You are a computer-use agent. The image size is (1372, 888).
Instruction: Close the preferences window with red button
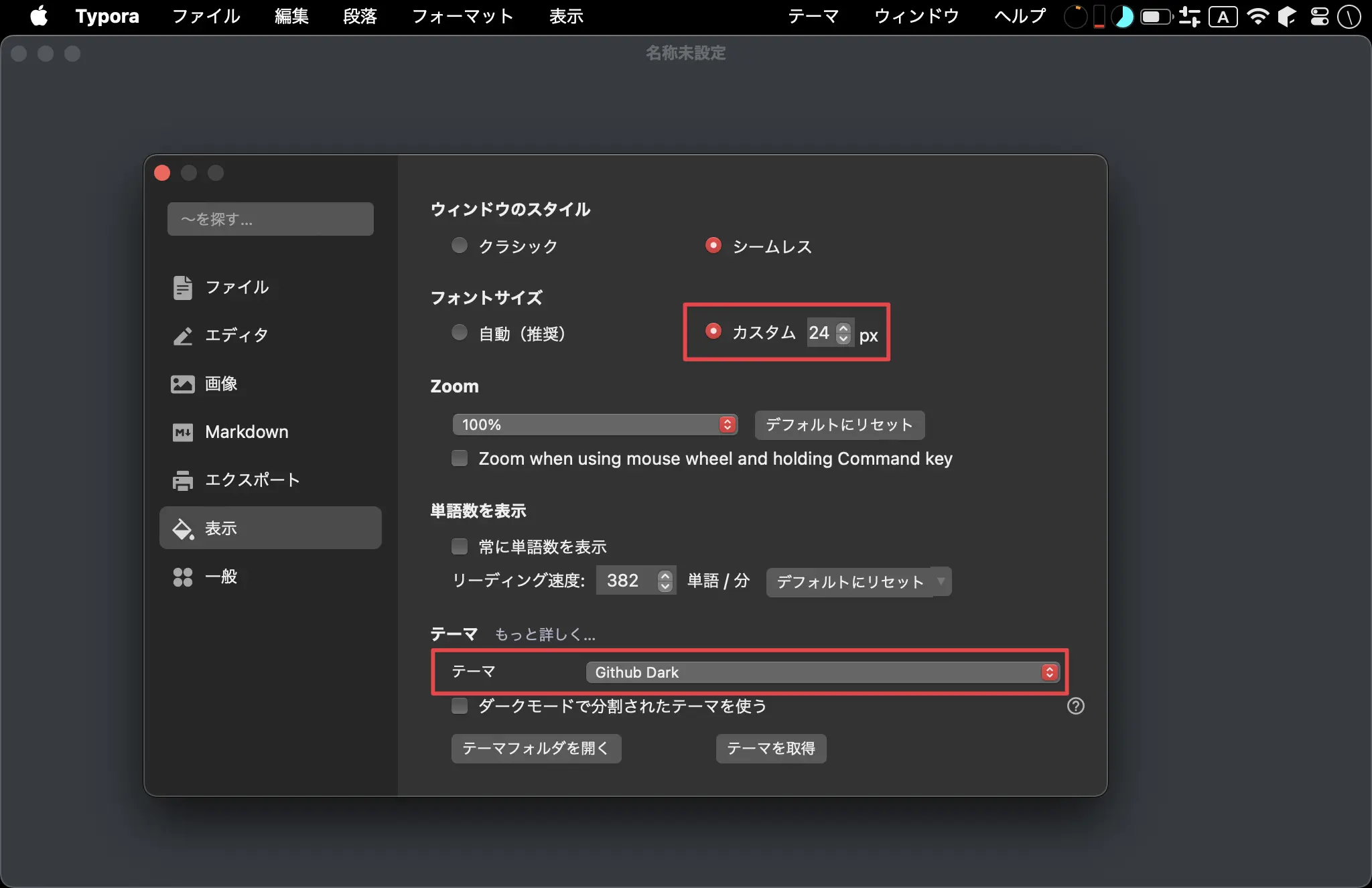coord(162,173)
